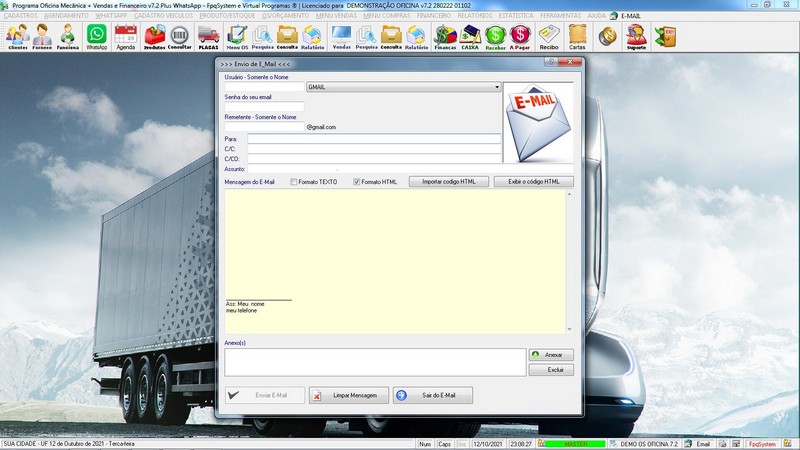Click into the Assunto subject field
800x450 pixels.
point(410,169)
